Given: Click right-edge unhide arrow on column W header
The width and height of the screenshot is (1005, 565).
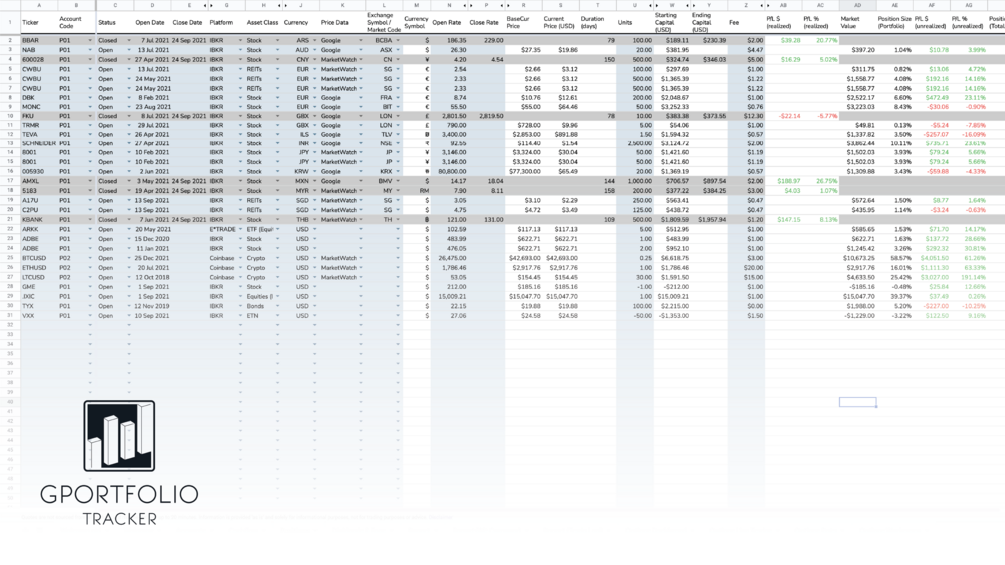Looking at the screenshot, I should 687,5.
